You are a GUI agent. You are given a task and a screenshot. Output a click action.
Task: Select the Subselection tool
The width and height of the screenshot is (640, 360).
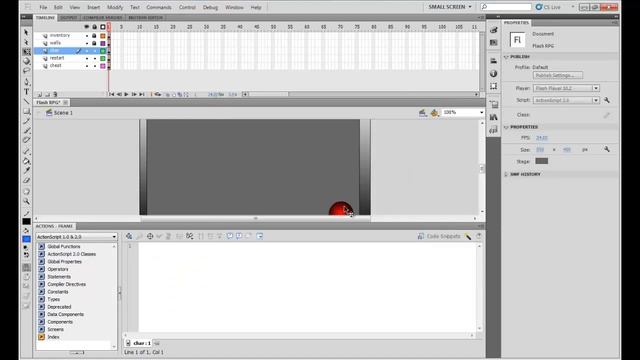(x=27, y=42)
